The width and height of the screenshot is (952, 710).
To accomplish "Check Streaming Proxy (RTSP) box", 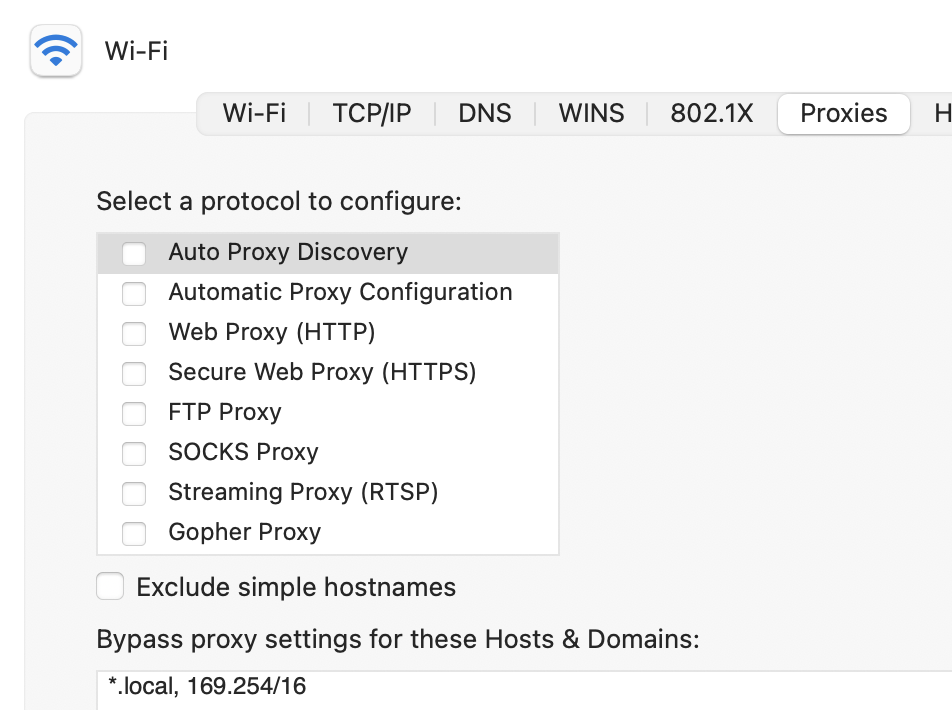I will [x=134, y=494].
